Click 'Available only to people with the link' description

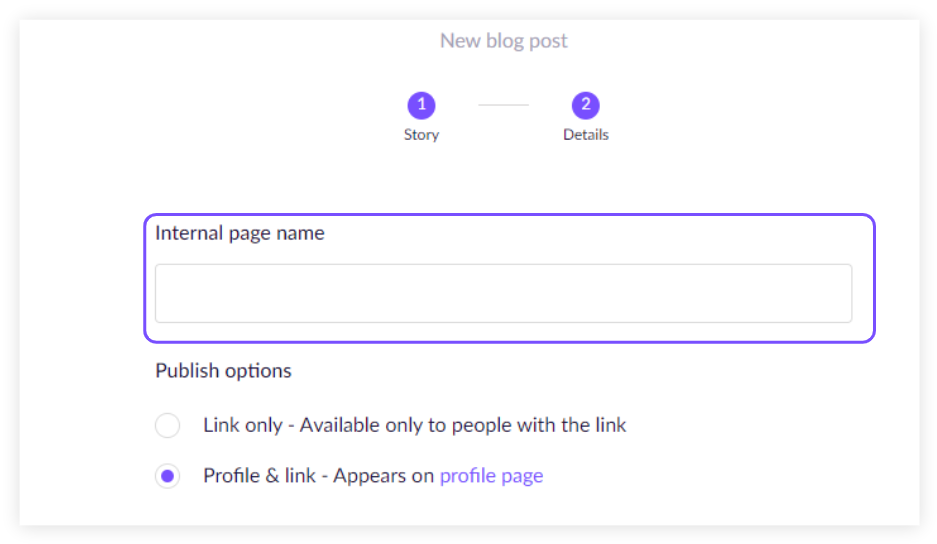click(463, 425)
